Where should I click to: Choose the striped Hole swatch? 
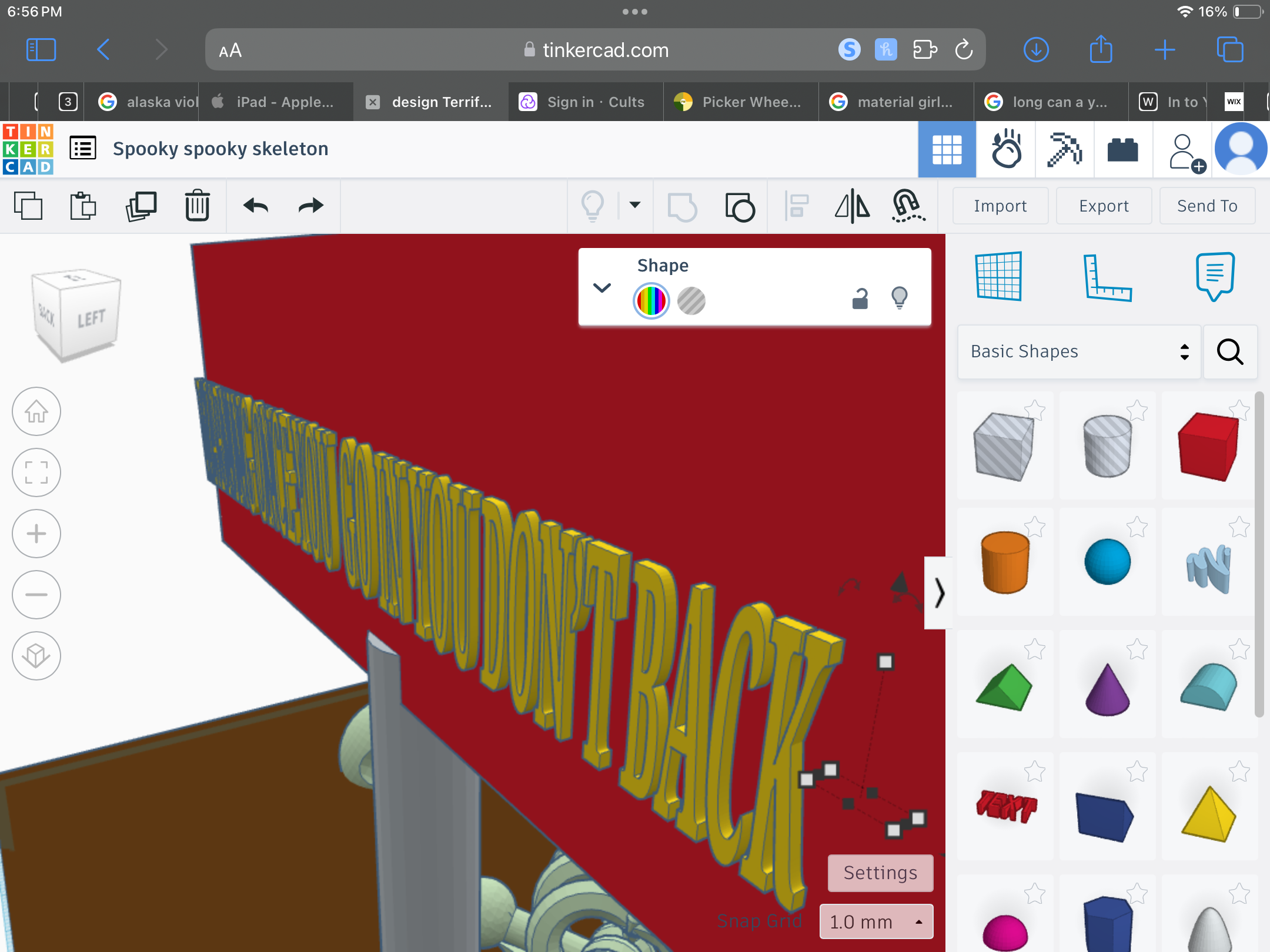pos(691,301)
